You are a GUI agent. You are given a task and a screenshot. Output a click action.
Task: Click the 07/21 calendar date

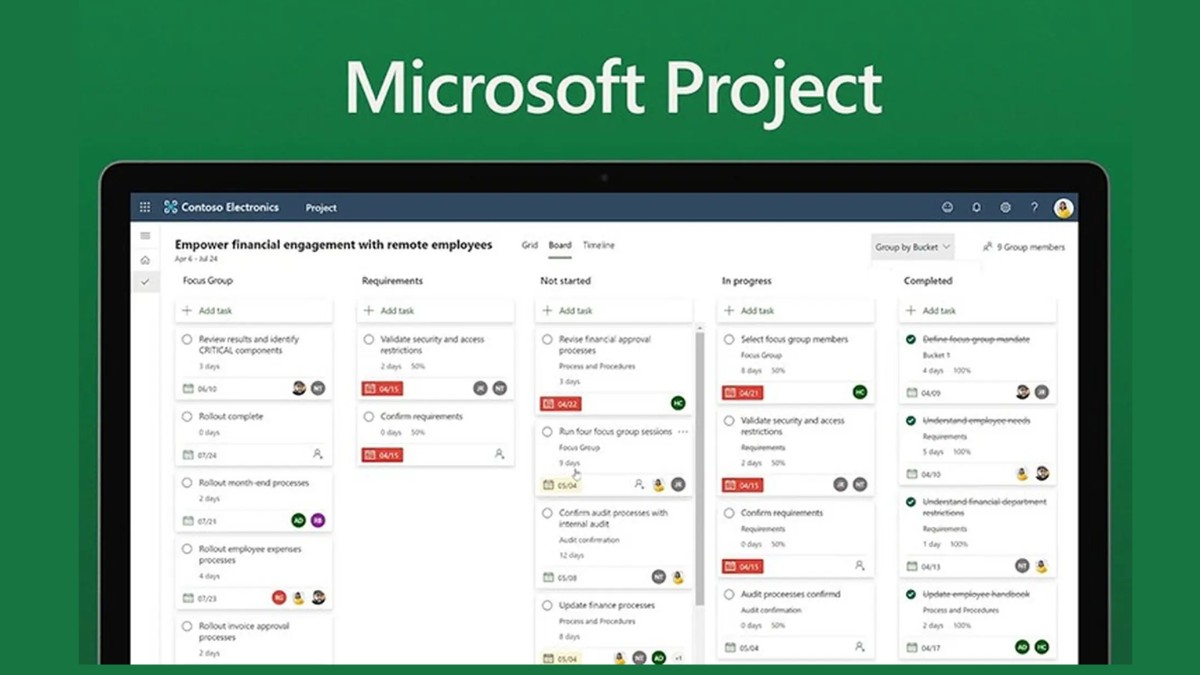click(200, 521)
